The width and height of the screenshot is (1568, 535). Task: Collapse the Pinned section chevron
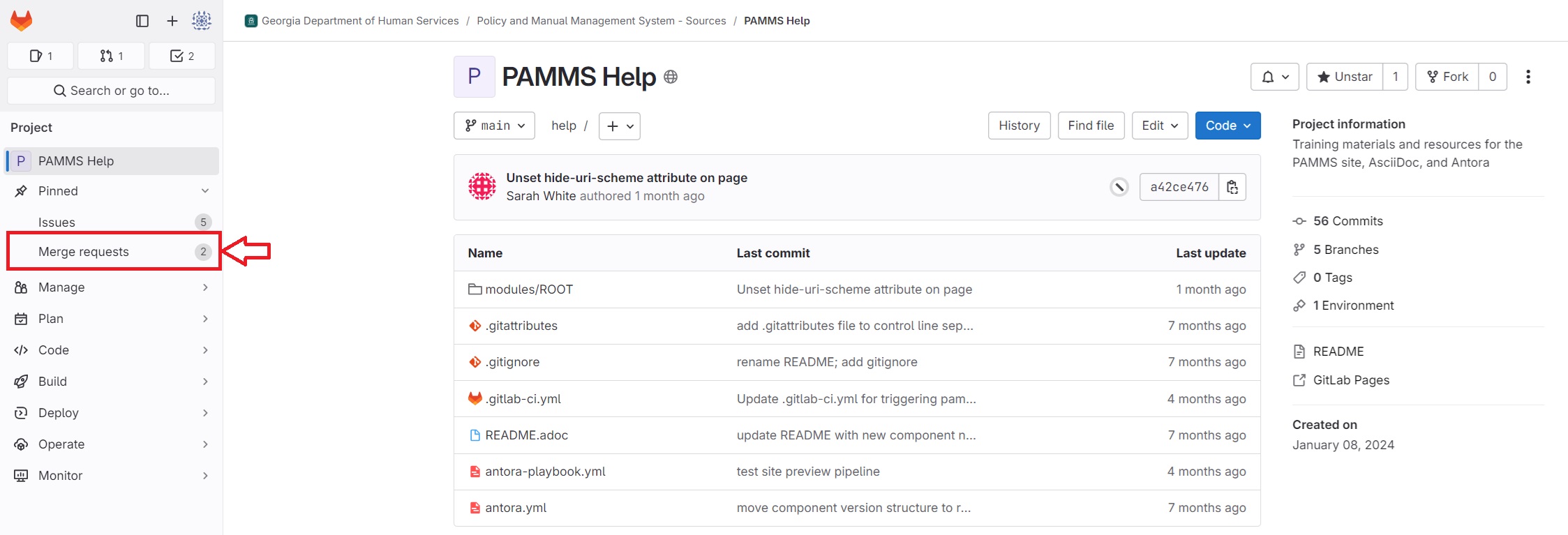coord(205,191)
